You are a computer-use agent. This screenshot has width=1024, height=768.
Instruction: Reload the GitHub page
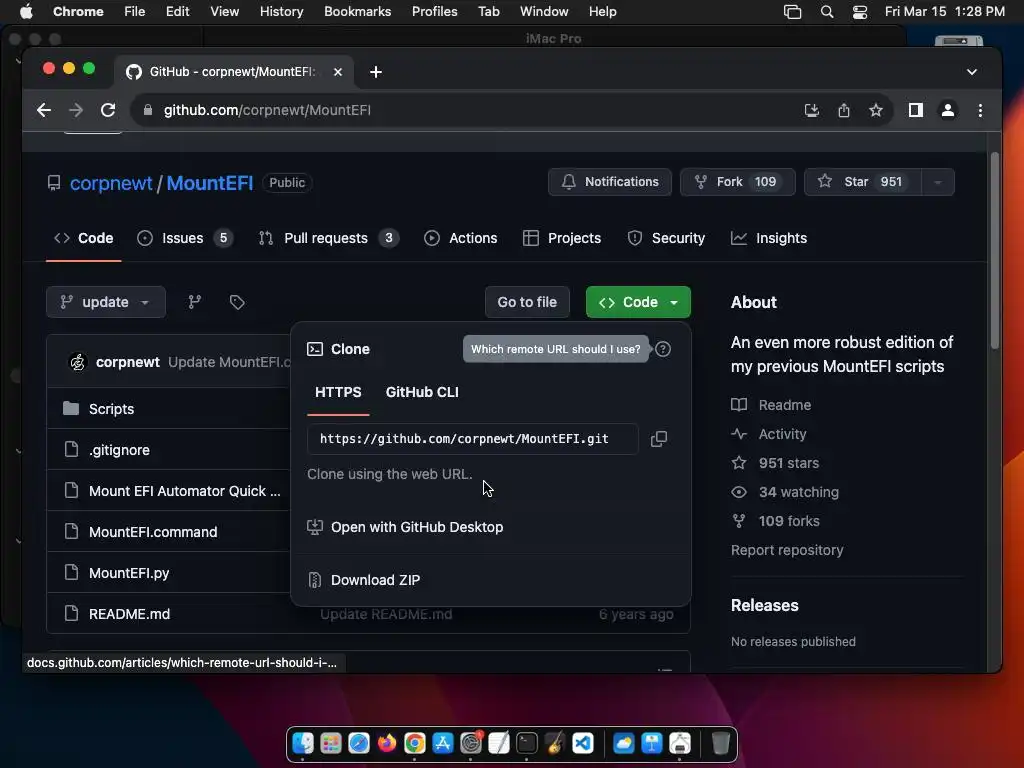(x=108, y=110)
